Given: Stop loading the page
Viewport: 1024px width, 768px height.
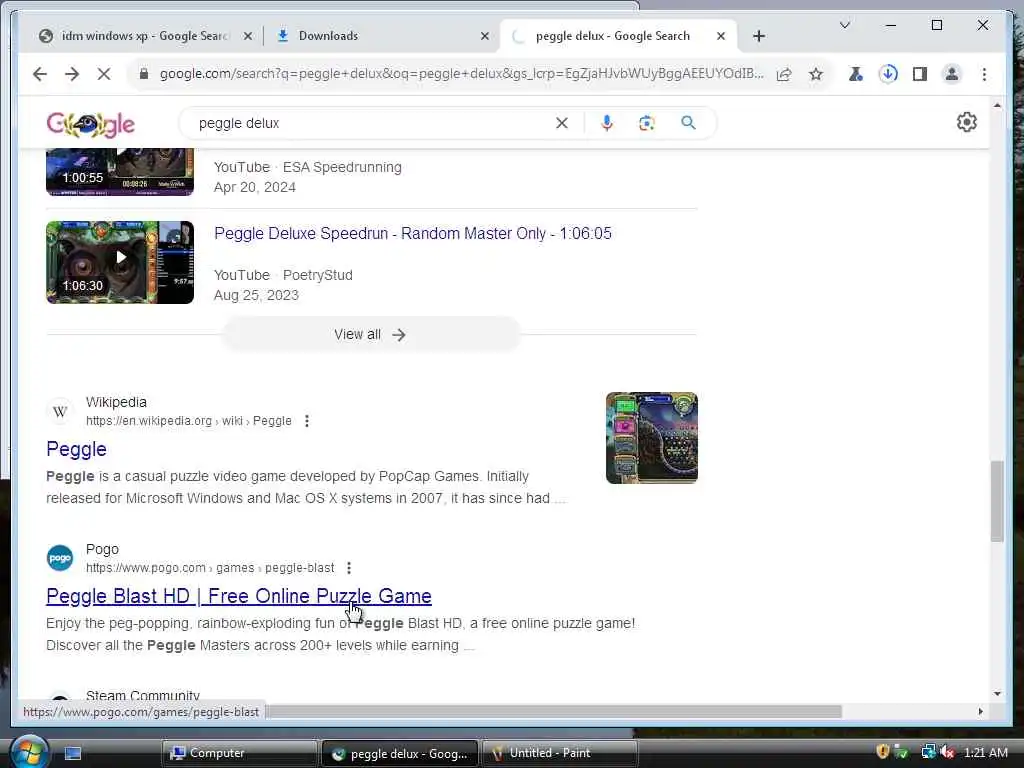Looking at the screenshot, I should (104, 74).
